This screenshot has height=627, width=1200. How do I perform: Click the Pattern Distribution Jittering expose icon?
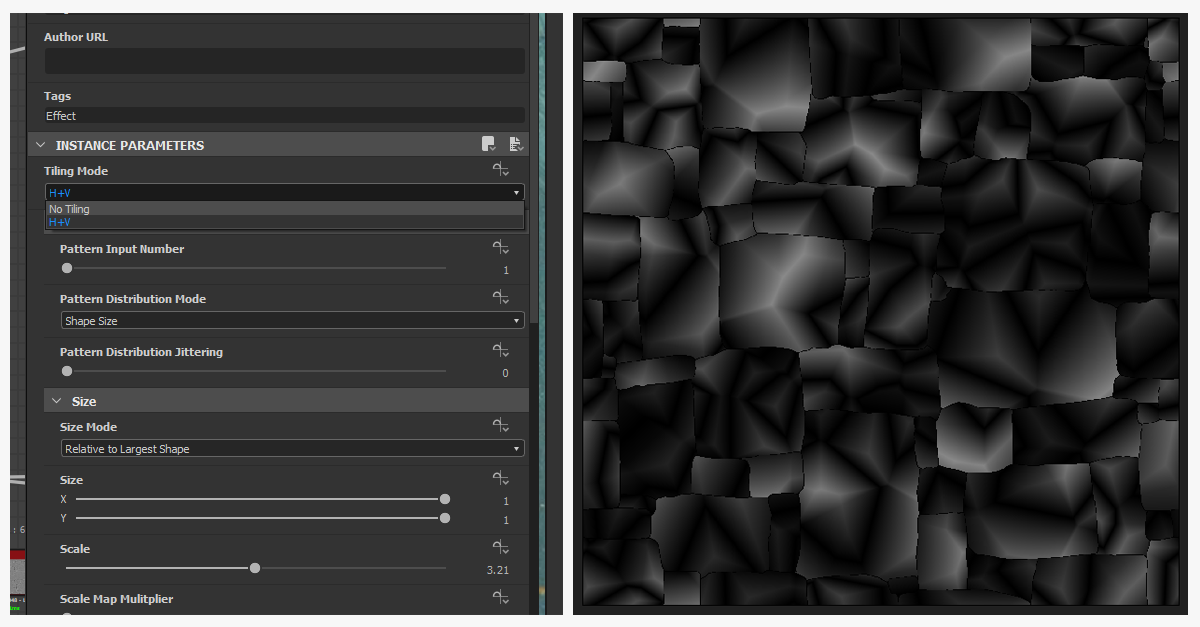click(x=501, y=351)
